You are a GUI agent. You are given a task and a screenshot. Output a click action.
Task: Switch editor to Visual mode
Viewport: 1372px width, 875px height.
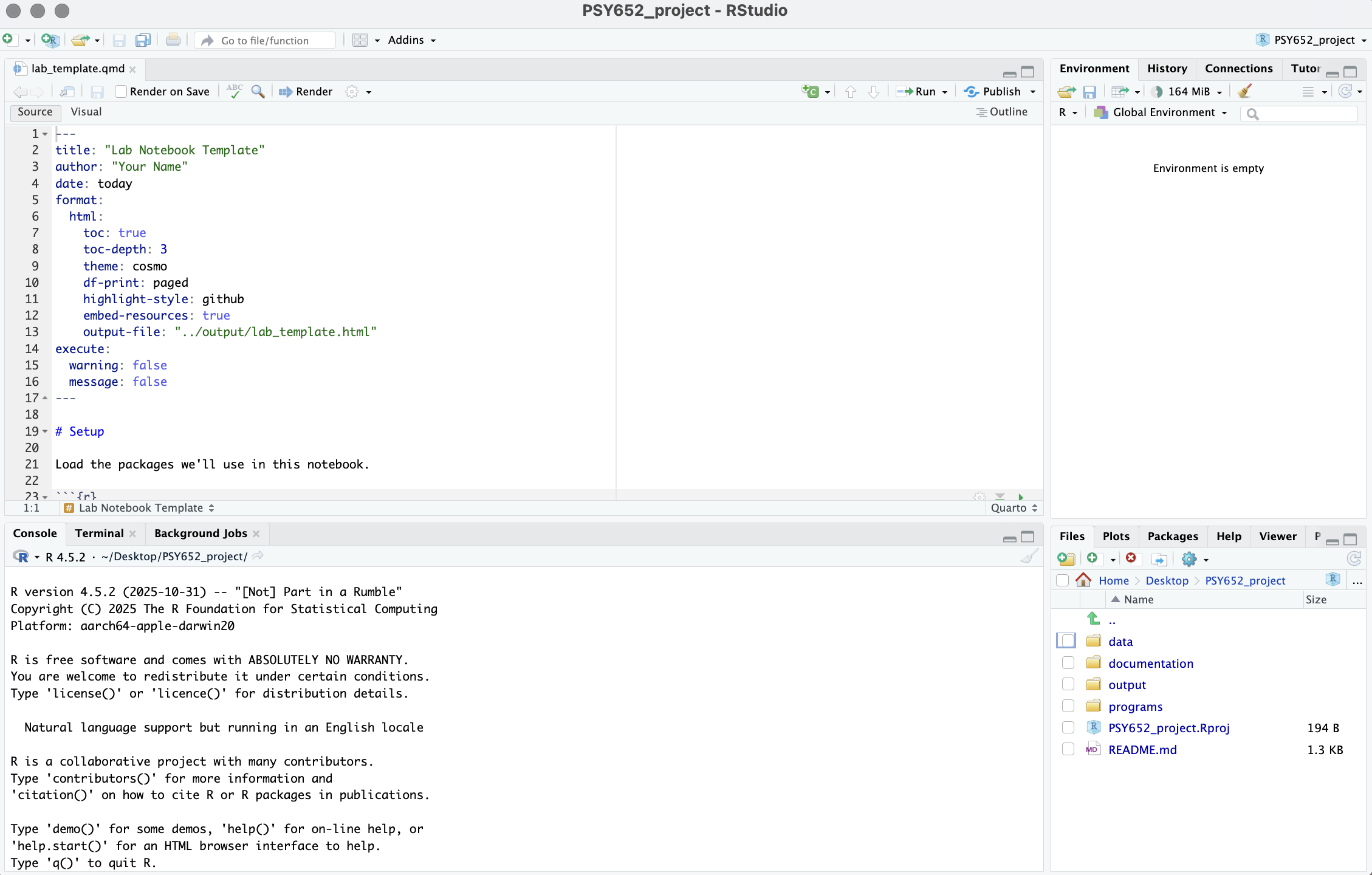tap(86, 112)
